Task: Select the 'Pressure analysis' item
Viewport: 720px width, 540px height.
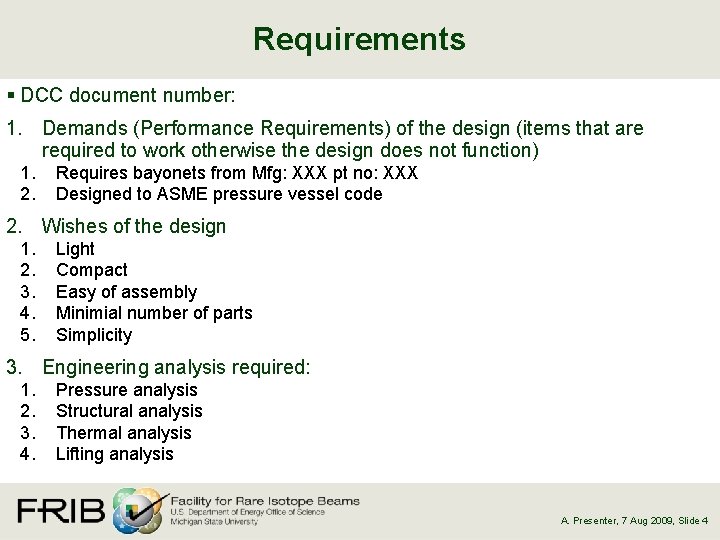Action: tap(126, 390)
